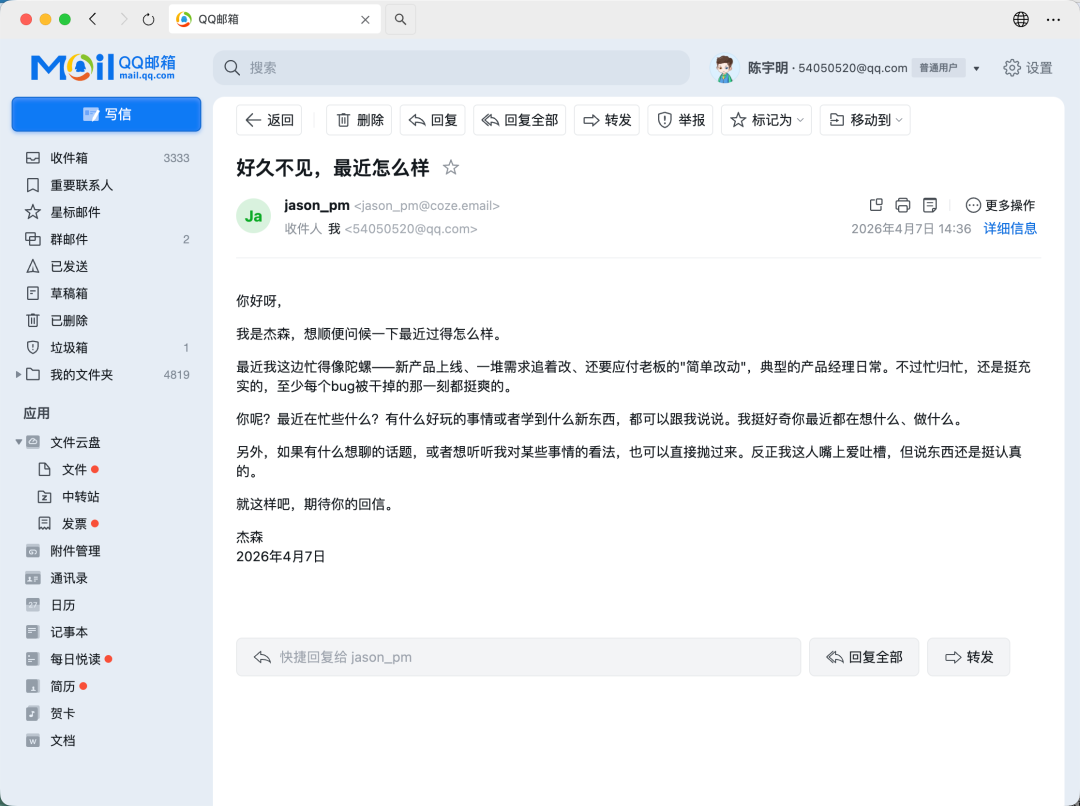Open 草稿箱 drafts folder
1080x806 pixels.
106,293
